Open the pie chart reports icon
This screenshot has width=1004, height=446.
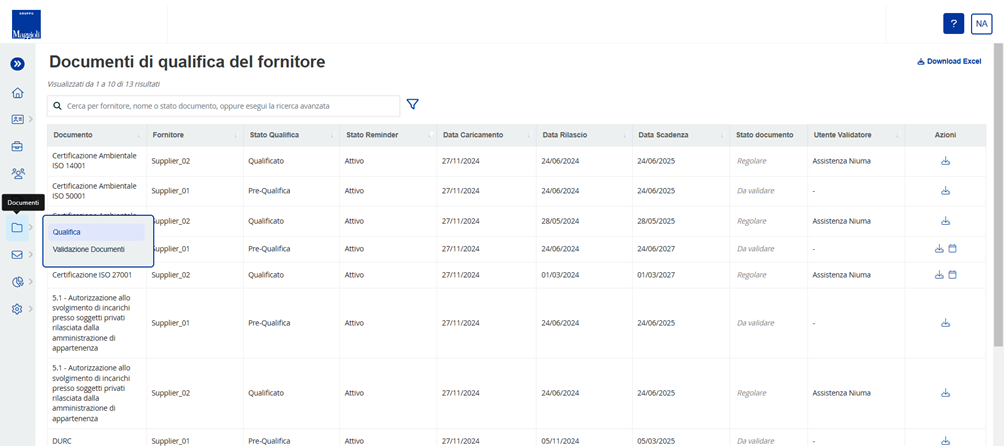tap(17, 282)
